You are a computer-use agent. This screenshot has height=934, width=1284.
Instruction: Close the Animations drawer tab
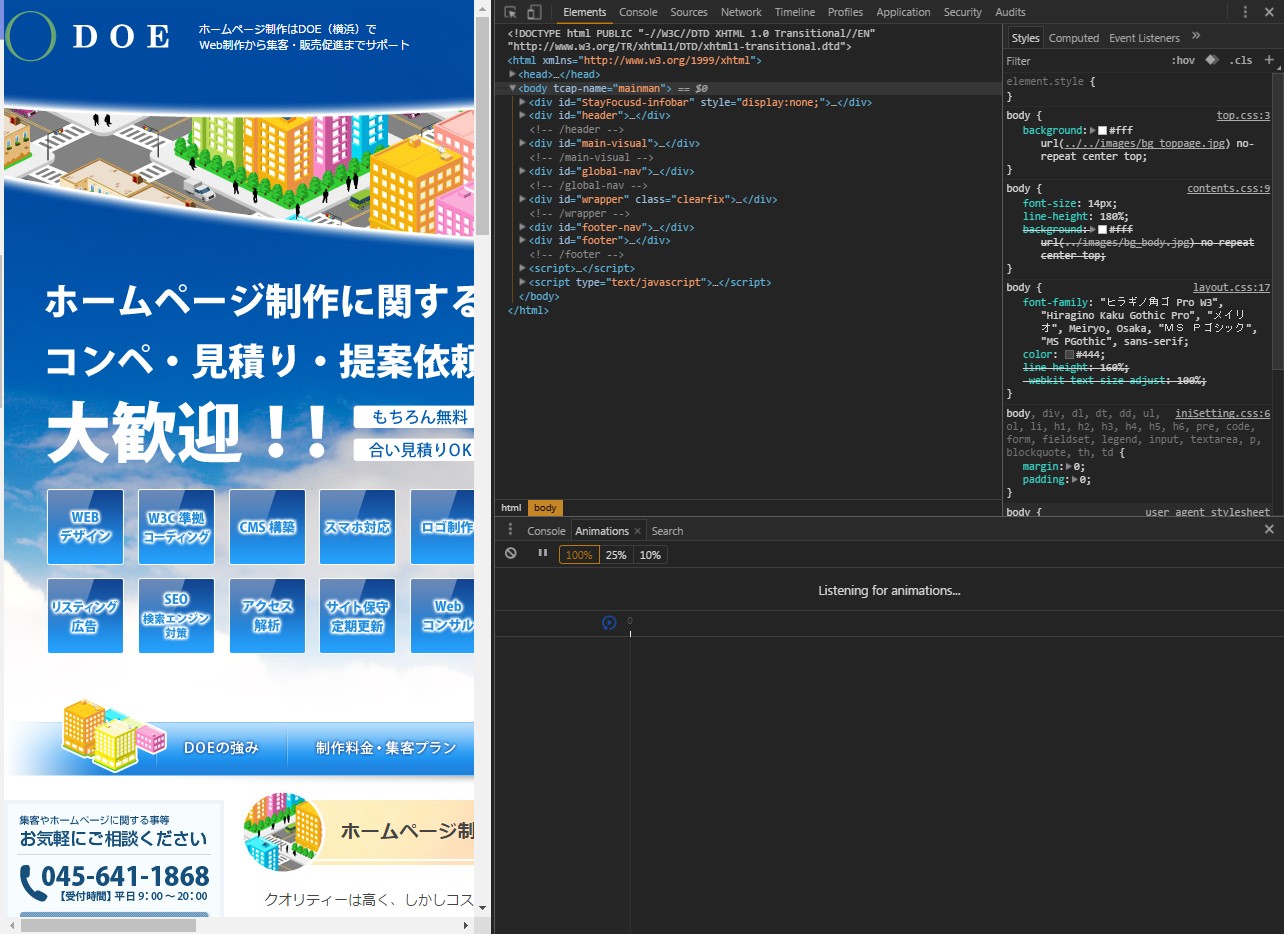(x=637, y=531)
